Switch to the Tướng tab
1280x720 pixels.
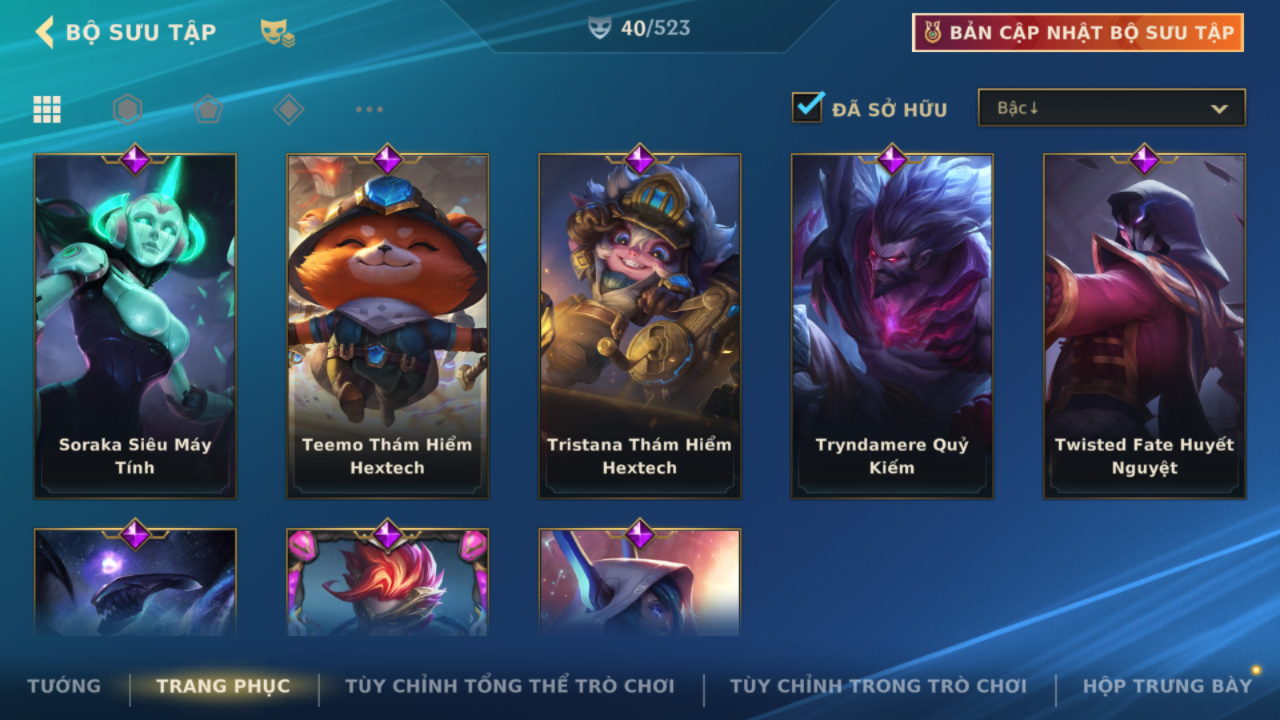point(64,686)
